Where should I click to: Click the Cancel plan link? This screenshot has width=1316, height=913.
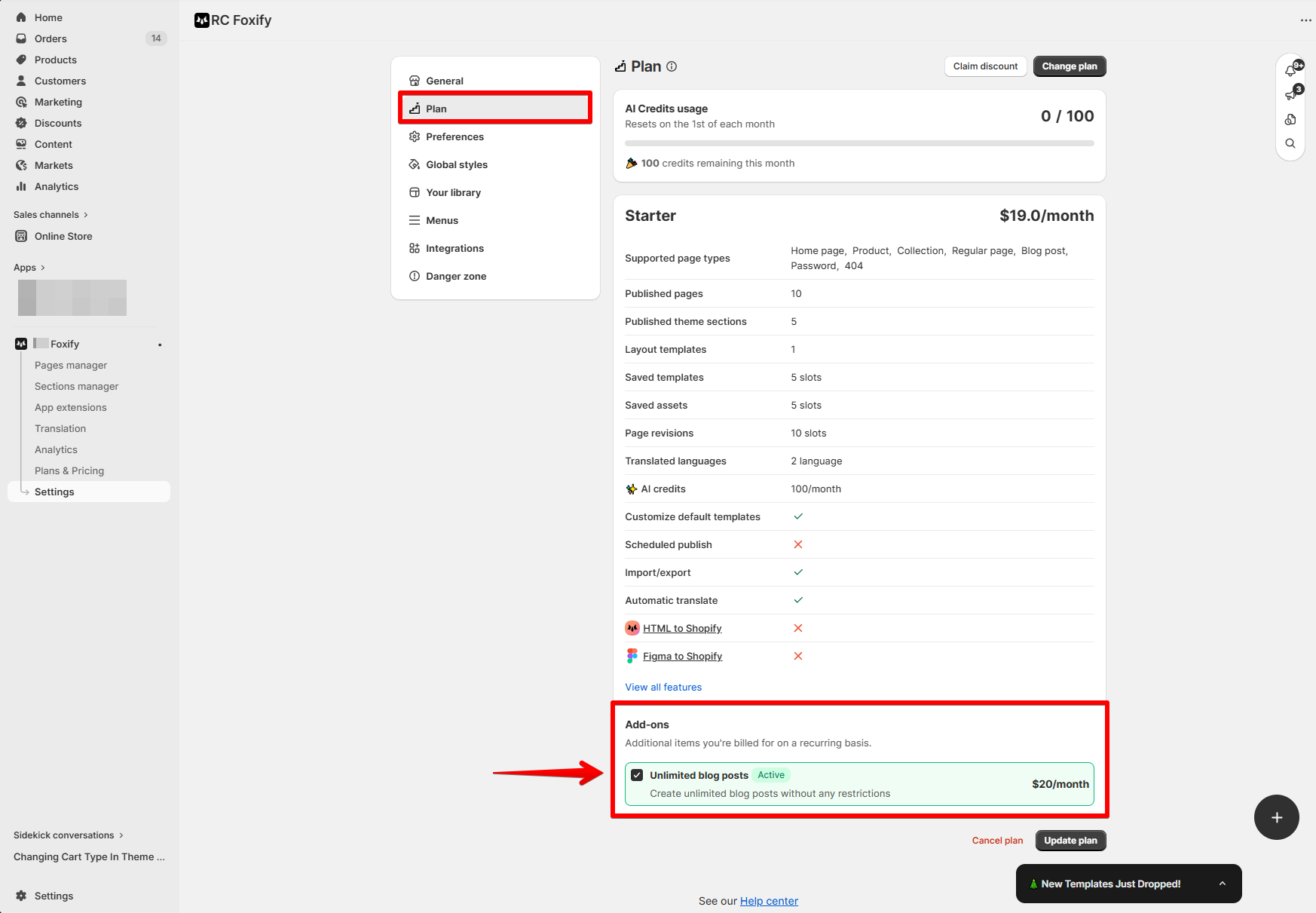coord(997,841)
